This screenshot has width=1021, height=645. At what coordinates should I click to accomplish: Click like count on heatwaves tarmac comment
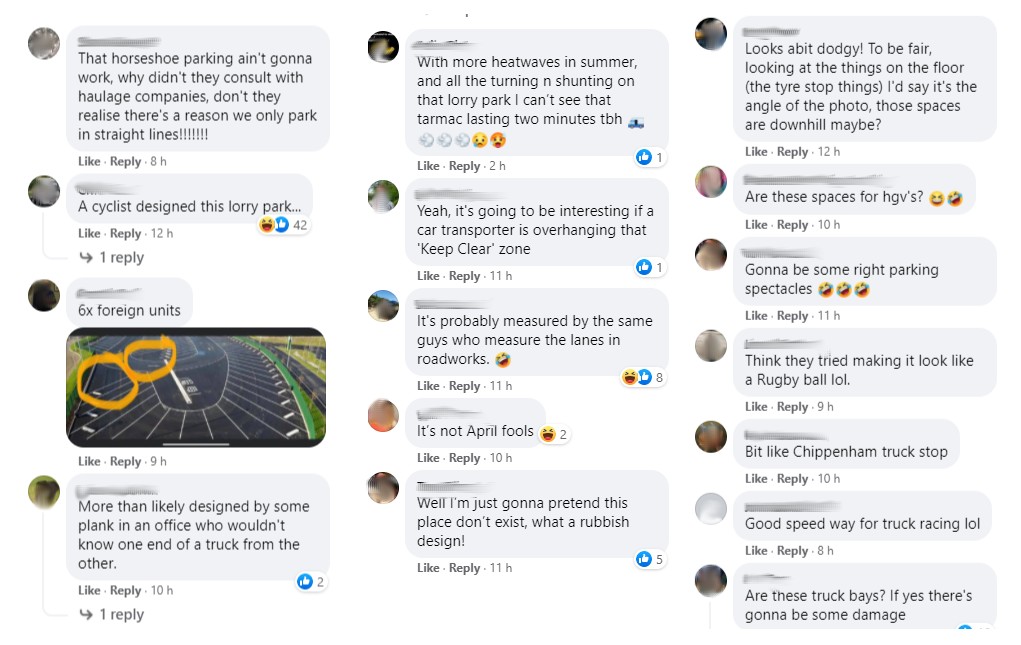point(649,157)
